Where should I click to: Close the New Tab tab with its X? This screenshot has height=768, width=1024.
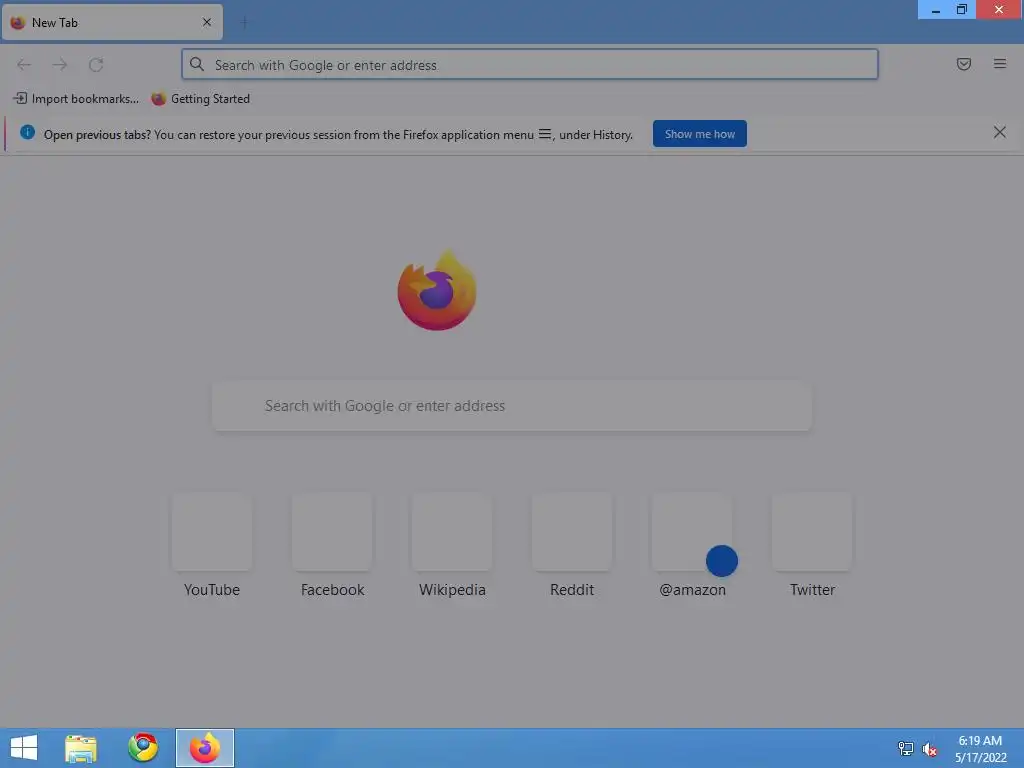click(206, 23)
